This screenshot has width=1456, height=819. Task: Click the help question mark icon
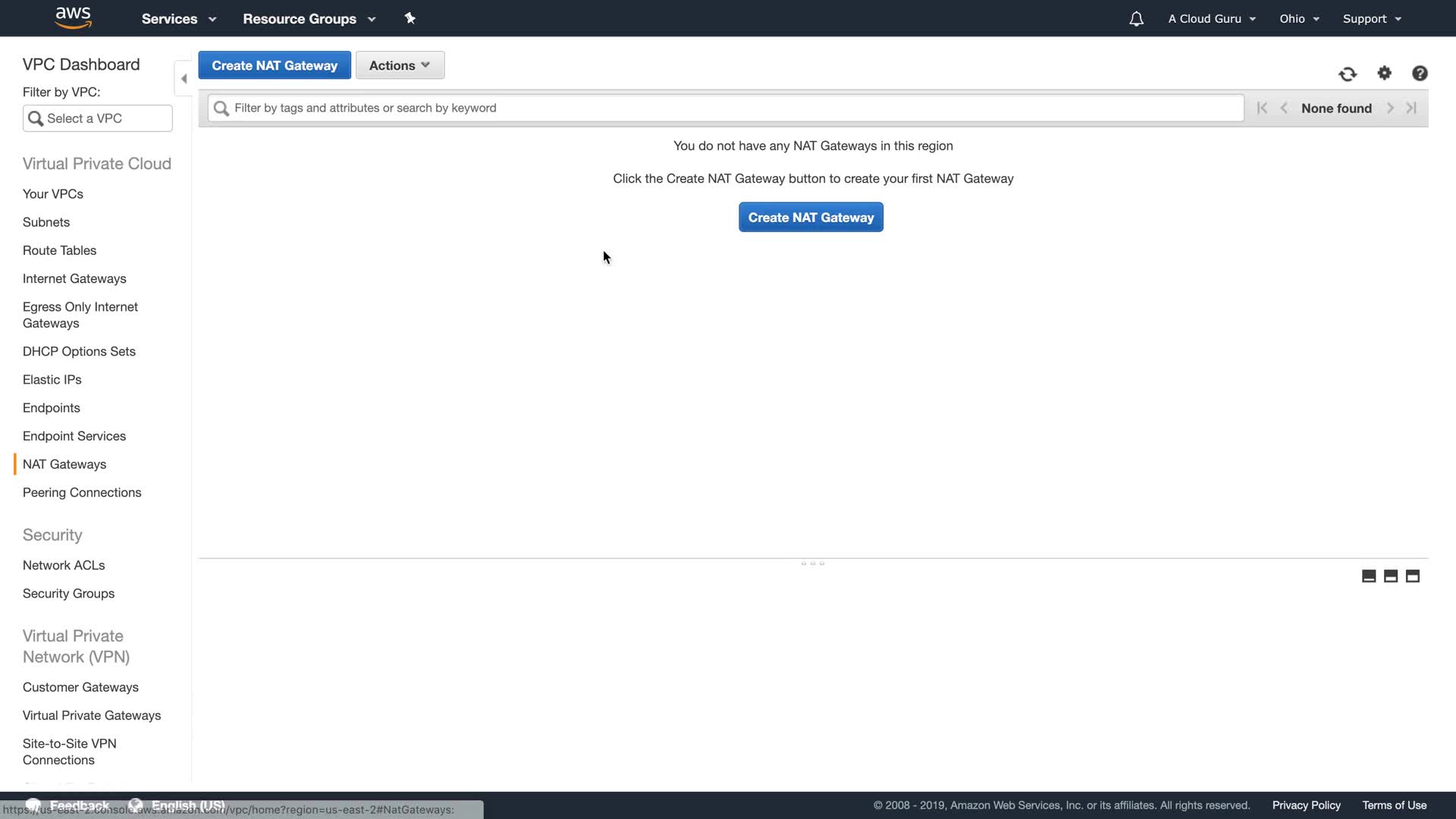pyautogui.click(x=1420, y=73)
